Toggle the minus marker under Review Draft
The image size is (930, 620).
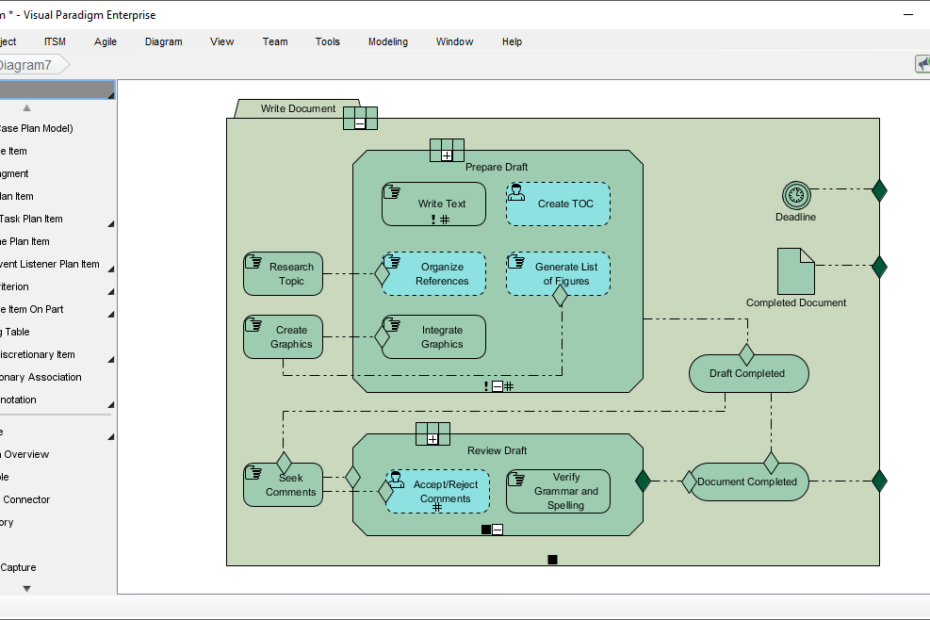click(x=498, y=529)
